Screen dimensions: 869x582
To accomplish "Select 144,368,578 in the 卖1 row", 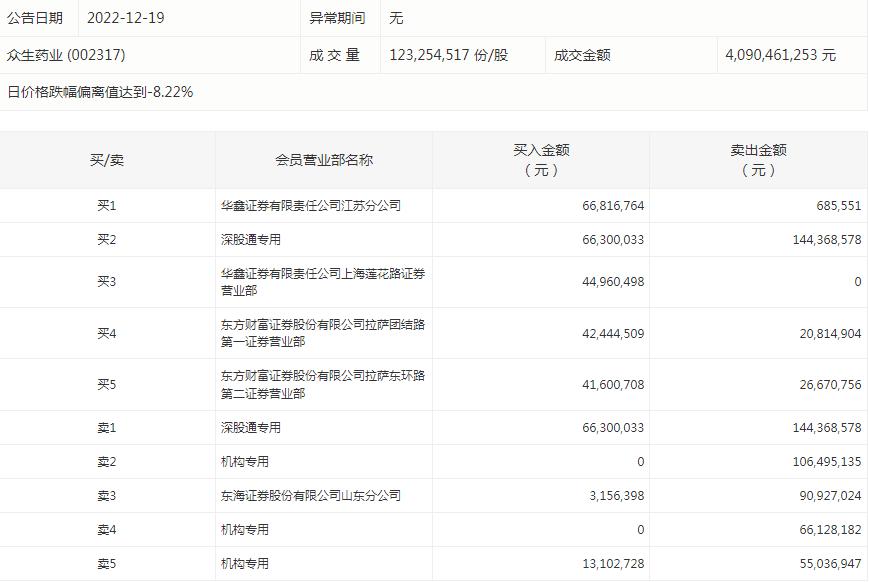I will click(827, 427).
